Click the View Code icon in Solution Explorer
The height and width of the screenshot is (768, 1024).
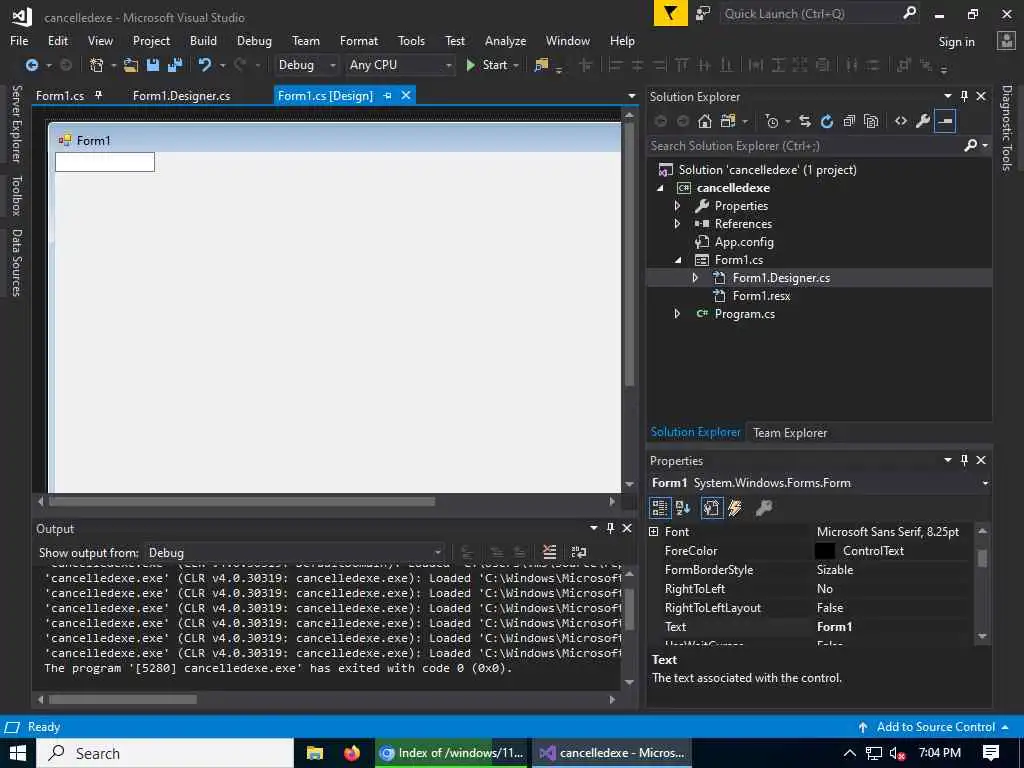pos(901,121)
